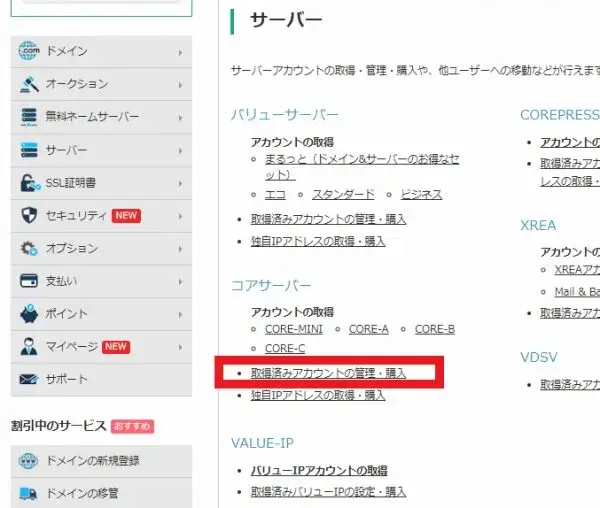This screenshot has width=600, height=508.
Task: Click the バリューIPアカウントの取得 link
Action: point(319,471)
